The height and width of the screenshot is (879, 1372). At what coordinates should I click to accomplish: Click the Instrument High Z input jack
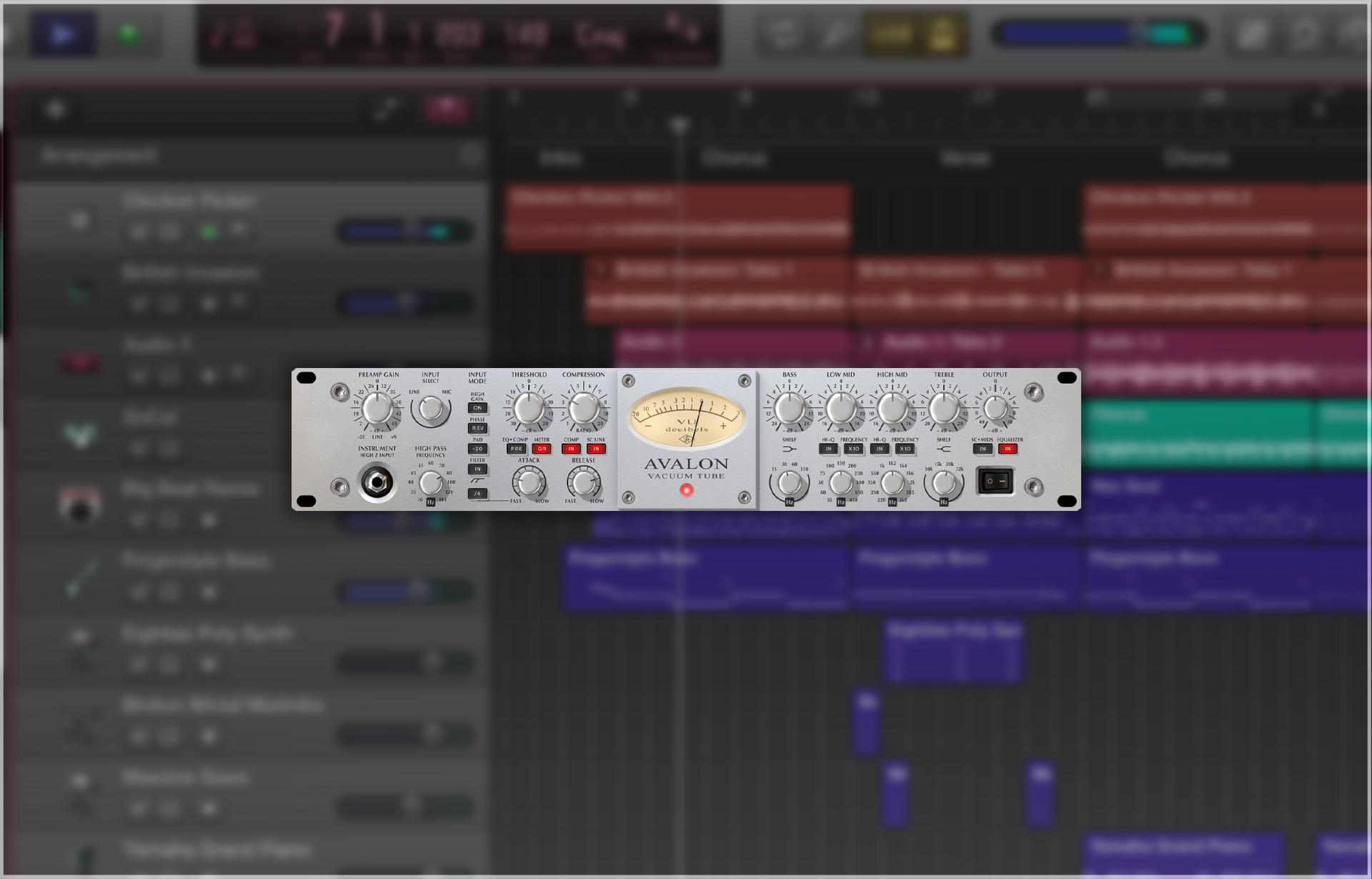[x=377, y=483]
